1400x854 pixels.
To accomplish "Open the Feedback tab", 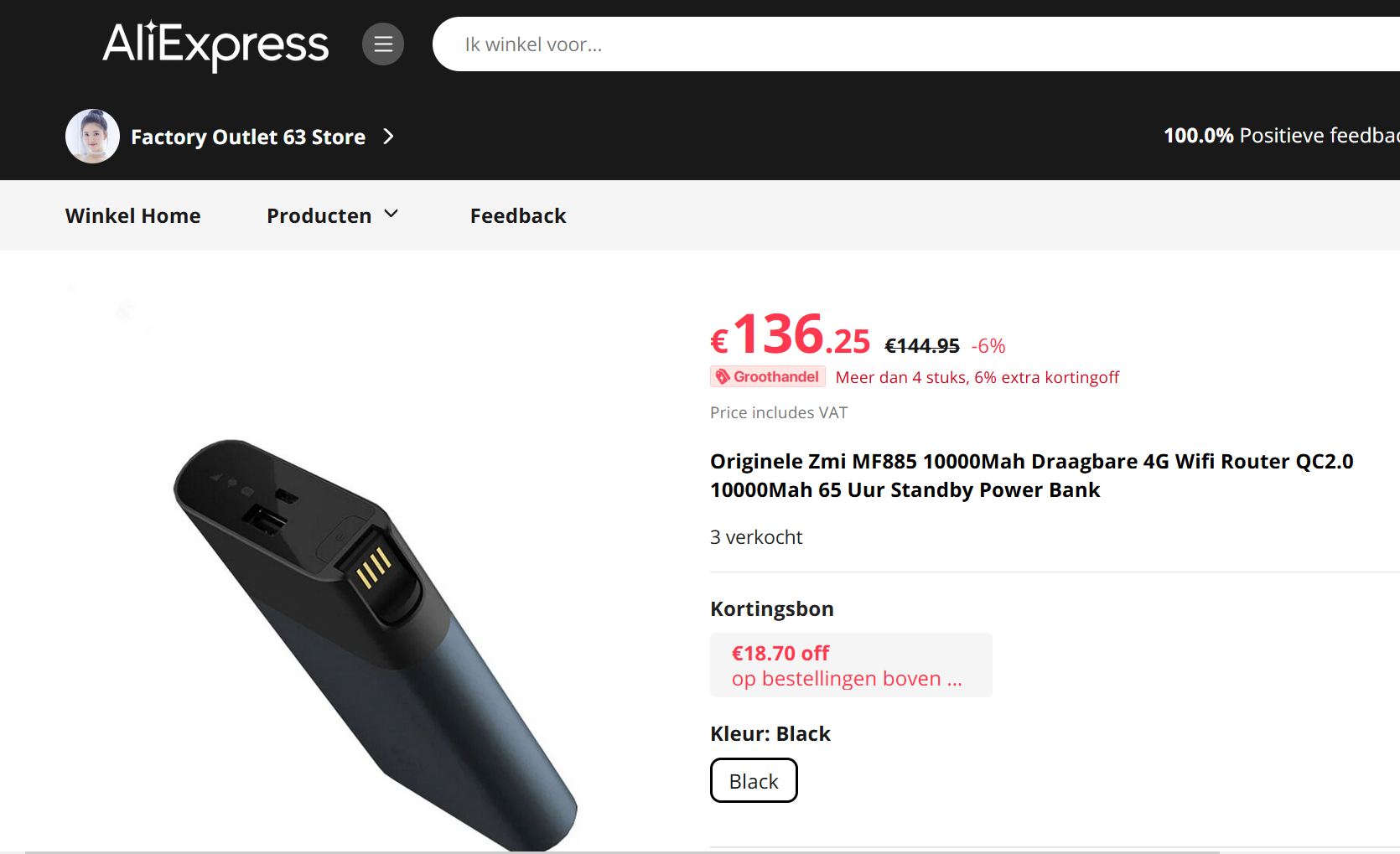I will pyautogui.click(x=518, y=215).
